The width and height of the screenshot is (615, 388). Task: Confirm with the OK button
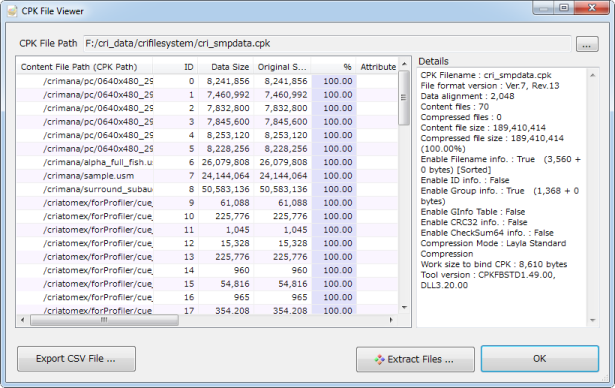point(540,359)
